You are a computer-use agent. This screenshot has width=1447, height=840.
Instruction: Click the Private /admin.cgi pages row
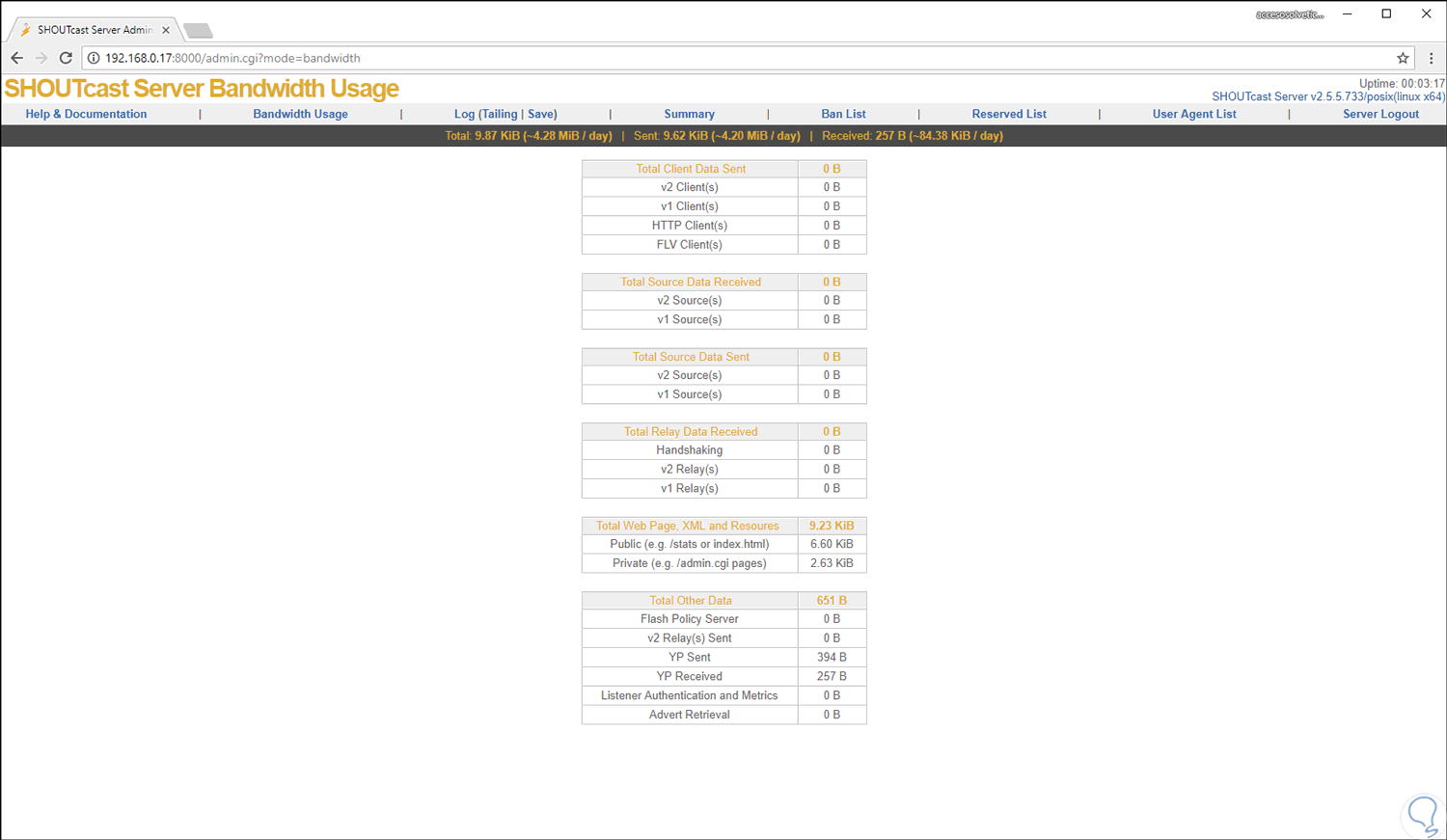tap(690, 563)
